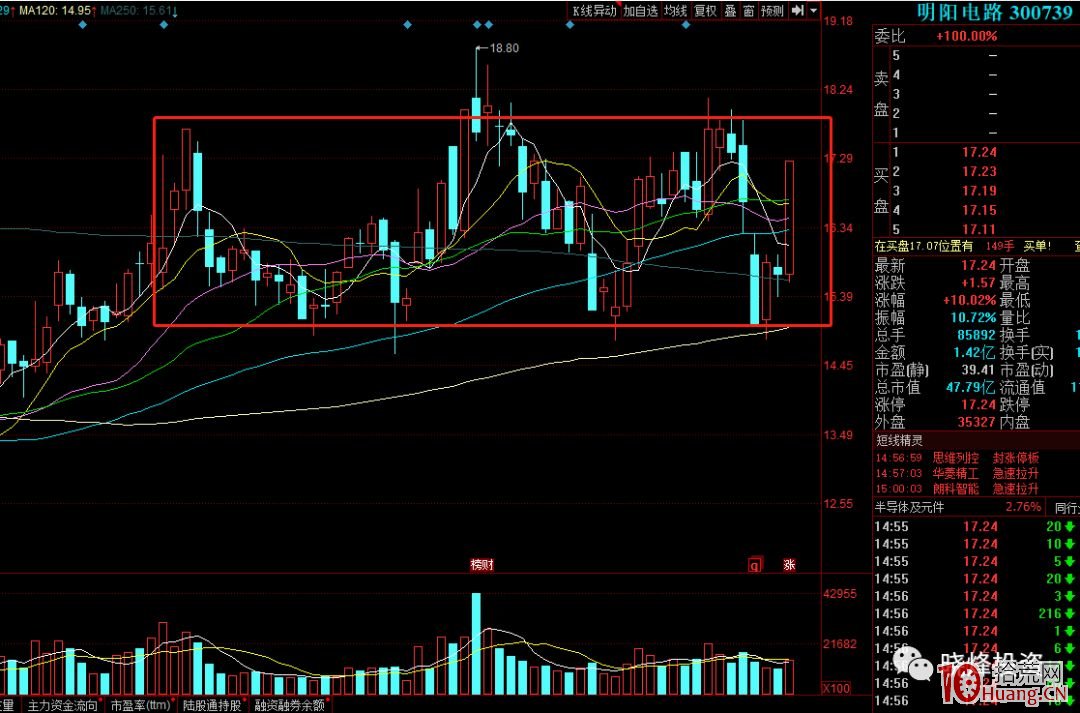The height and width of the screenshot is (713, 1080).
Task: Open the 预测 forecast button
Action: [x=773, y=11]
